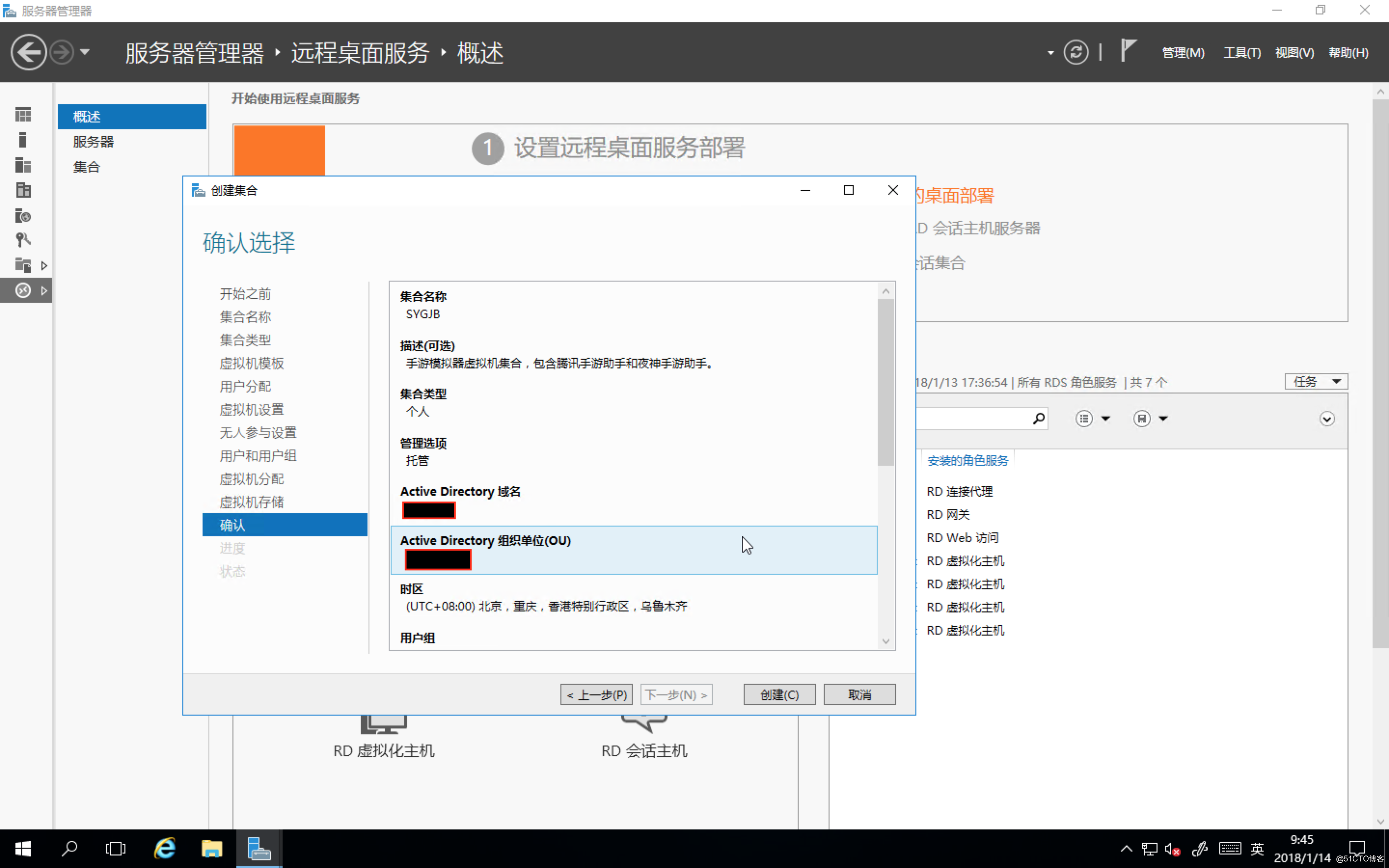Screen dimensions: 1389x868
Task: Open the 任务 dropdown
Action: point(1316,382)
